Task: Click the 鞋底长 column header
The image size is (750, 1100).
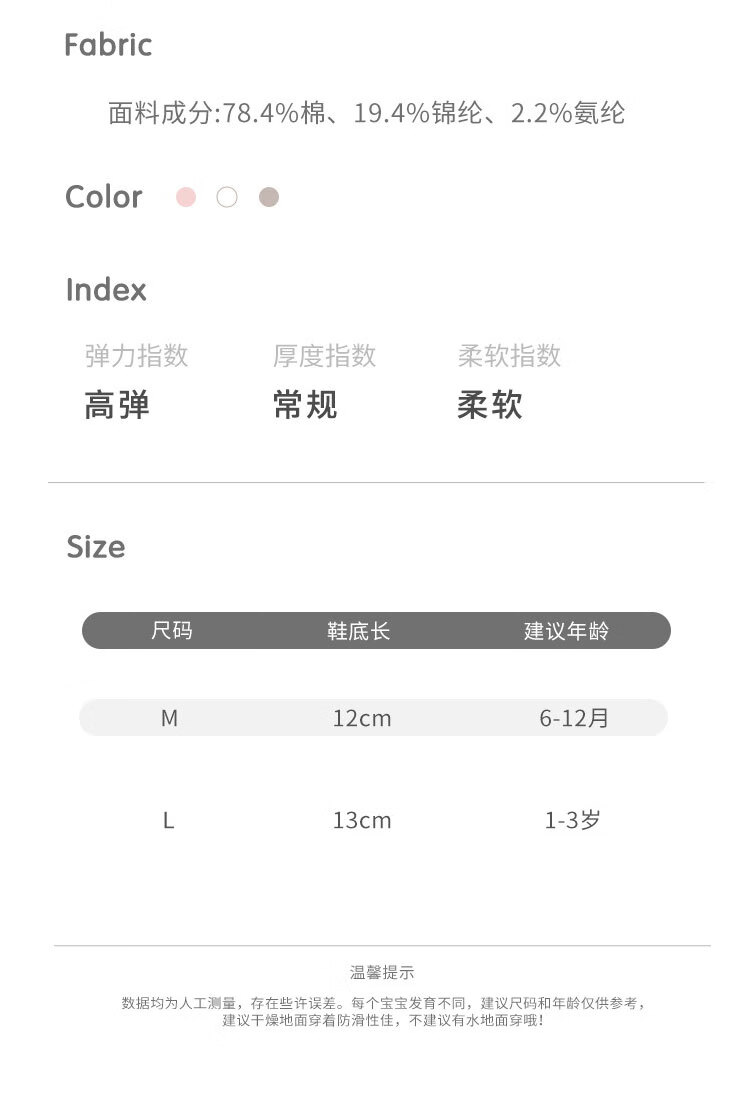Action: [x=359, y=631]
